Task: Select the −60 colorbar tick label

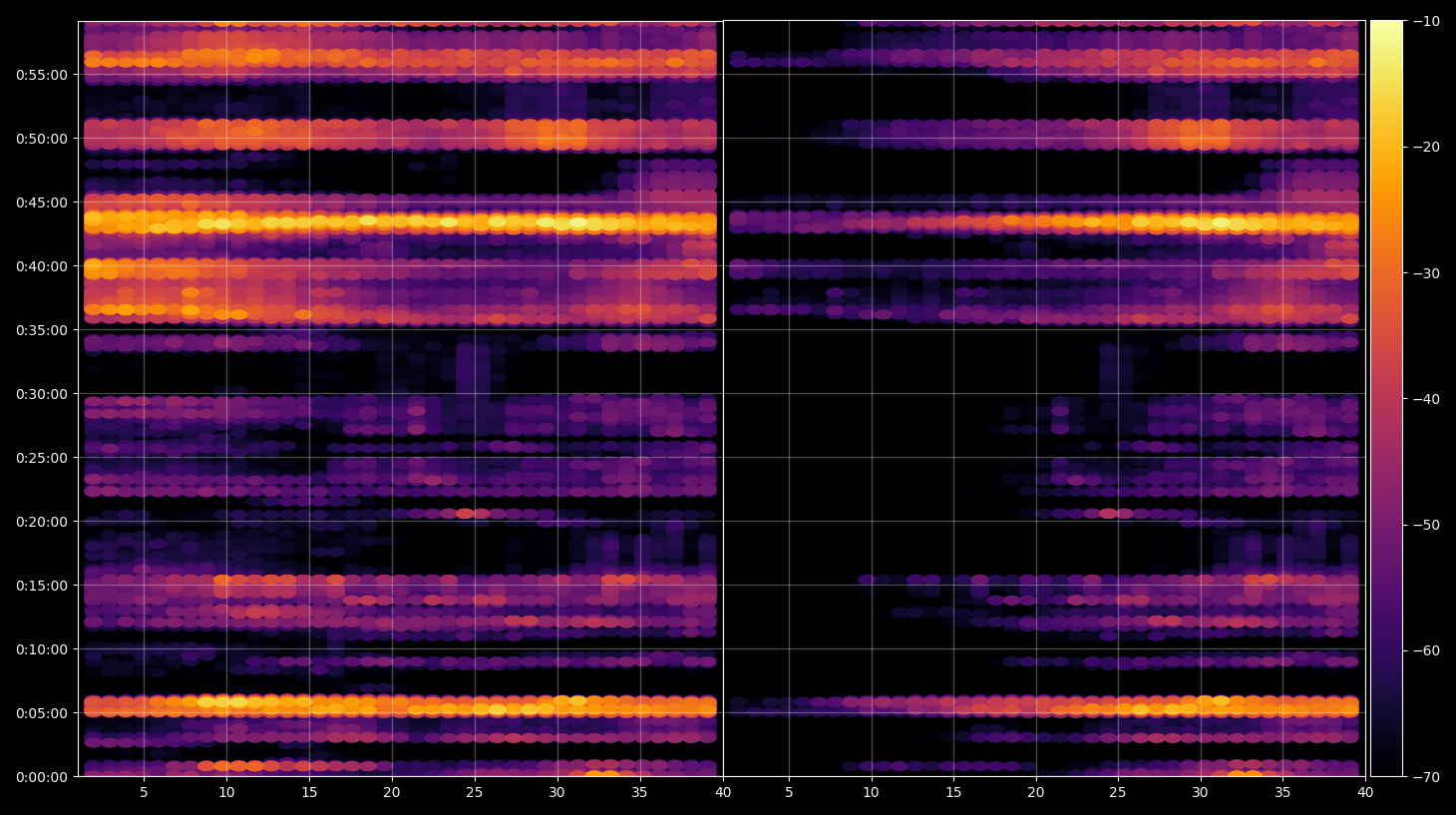Action: [1425, 650]
